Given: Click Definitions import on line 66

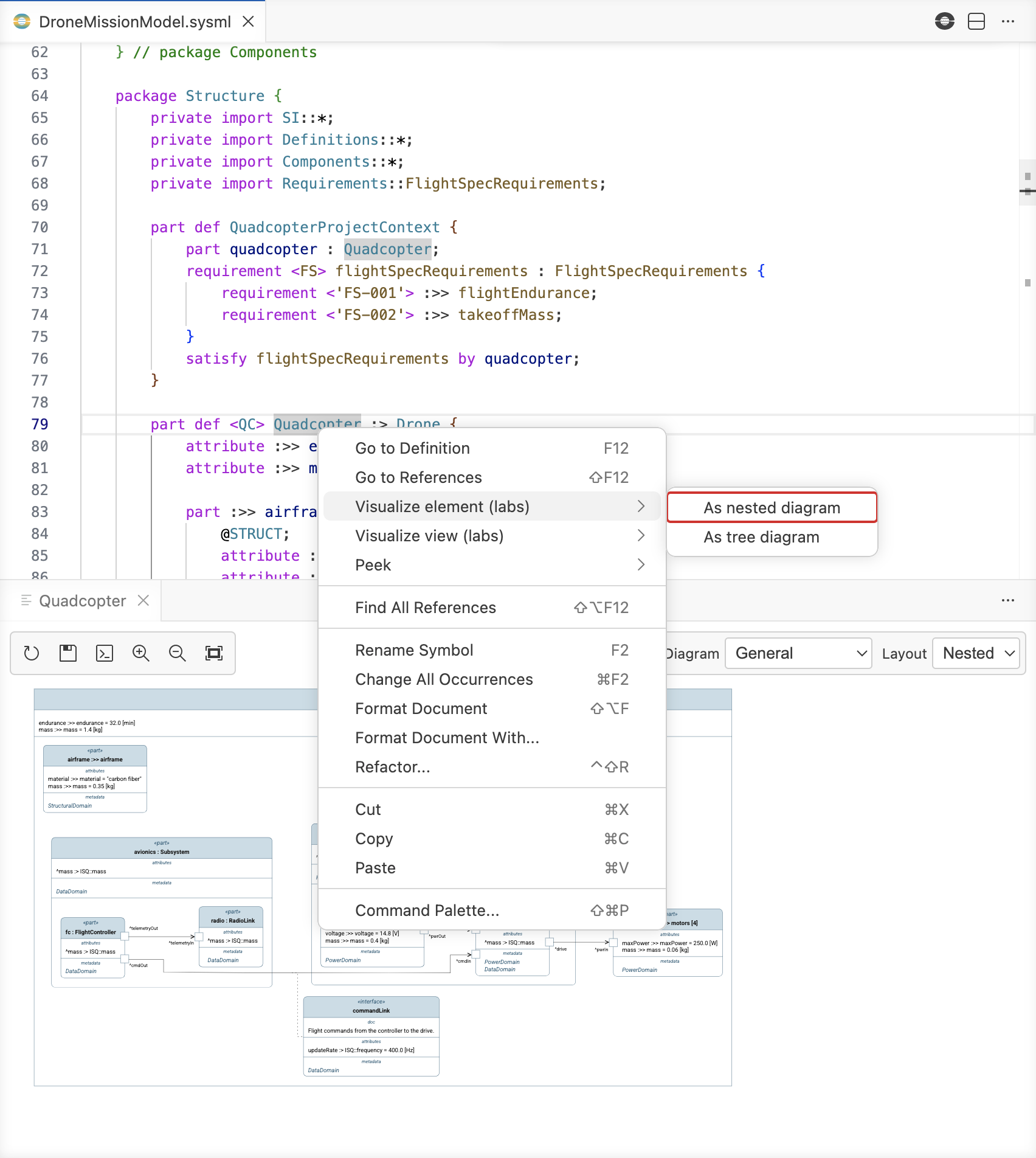Looking at the screenshot, I should [330, 139].
